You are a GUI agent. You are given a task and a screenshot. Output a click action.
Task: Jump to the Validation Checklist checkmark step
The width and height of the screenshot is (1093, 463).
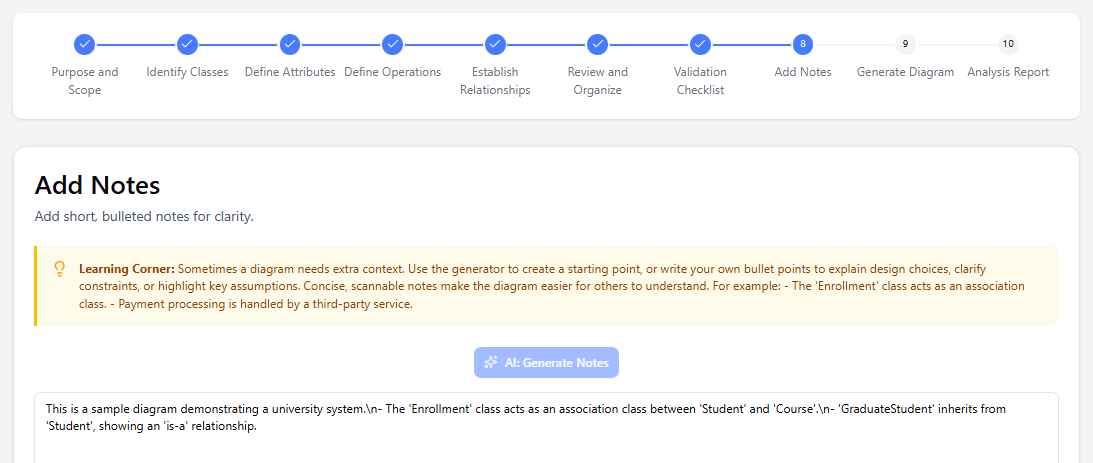pyautogui.click(x=700, y=44)
